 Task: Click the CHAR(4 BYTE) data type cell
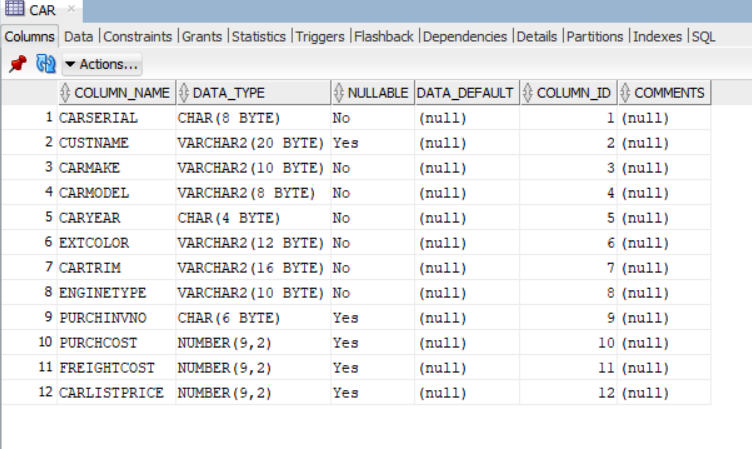point(253,218)
